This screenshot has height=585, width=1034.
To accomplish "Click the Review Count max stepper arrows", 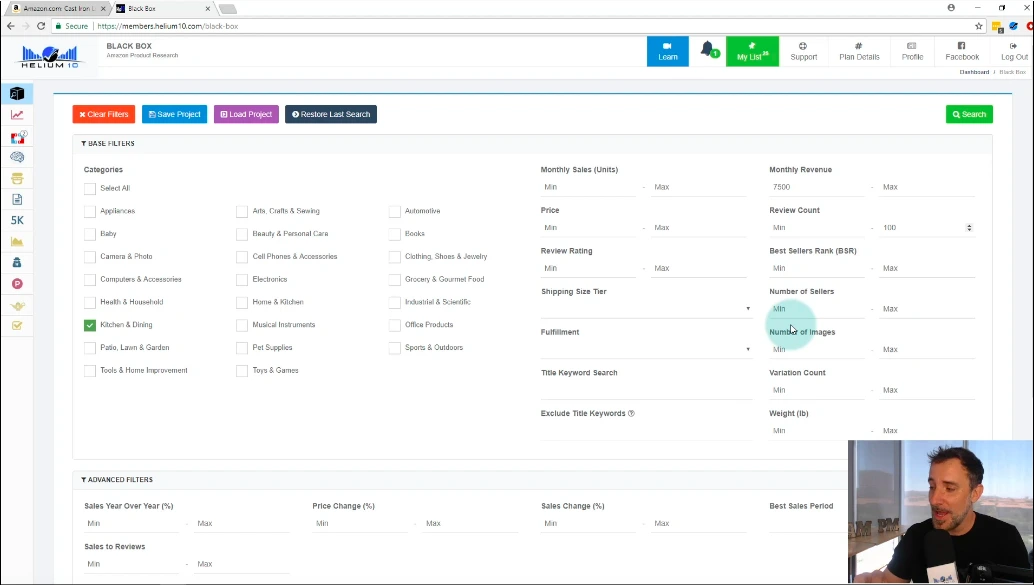I will point(968,228).
